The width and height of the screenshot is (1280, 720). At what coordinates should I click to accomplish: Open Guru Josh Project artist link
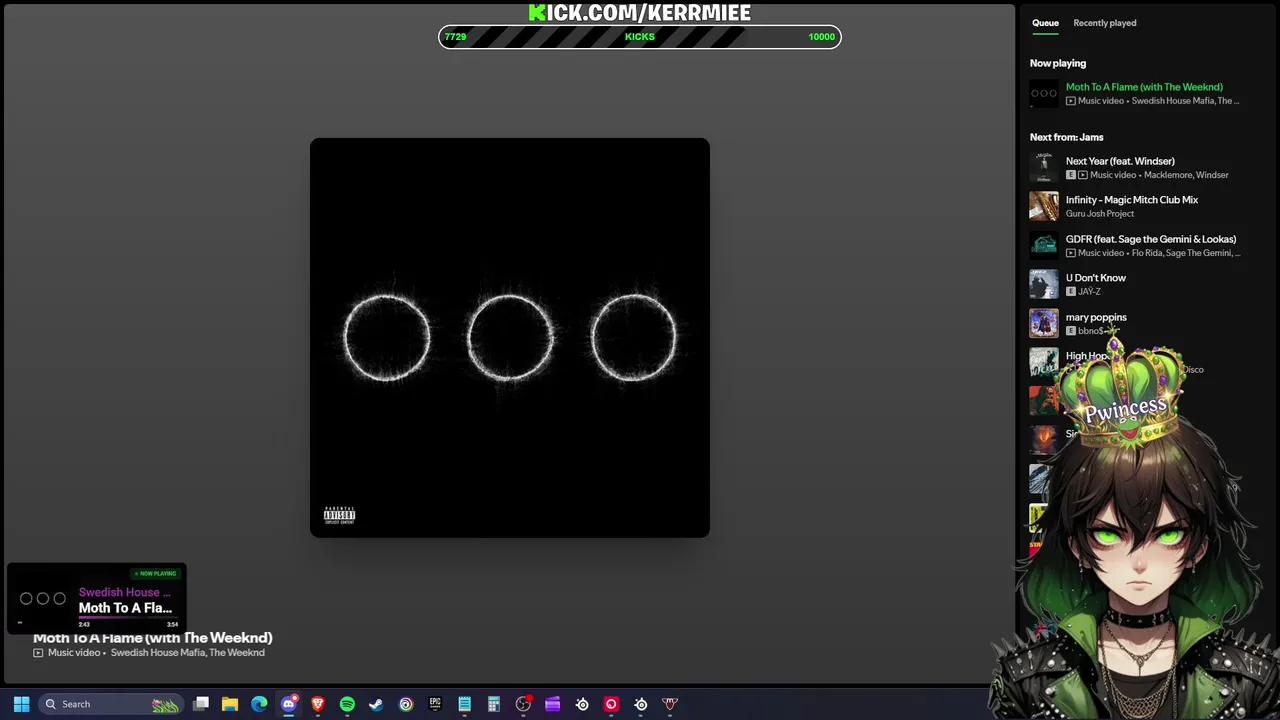click(1100, 214)
